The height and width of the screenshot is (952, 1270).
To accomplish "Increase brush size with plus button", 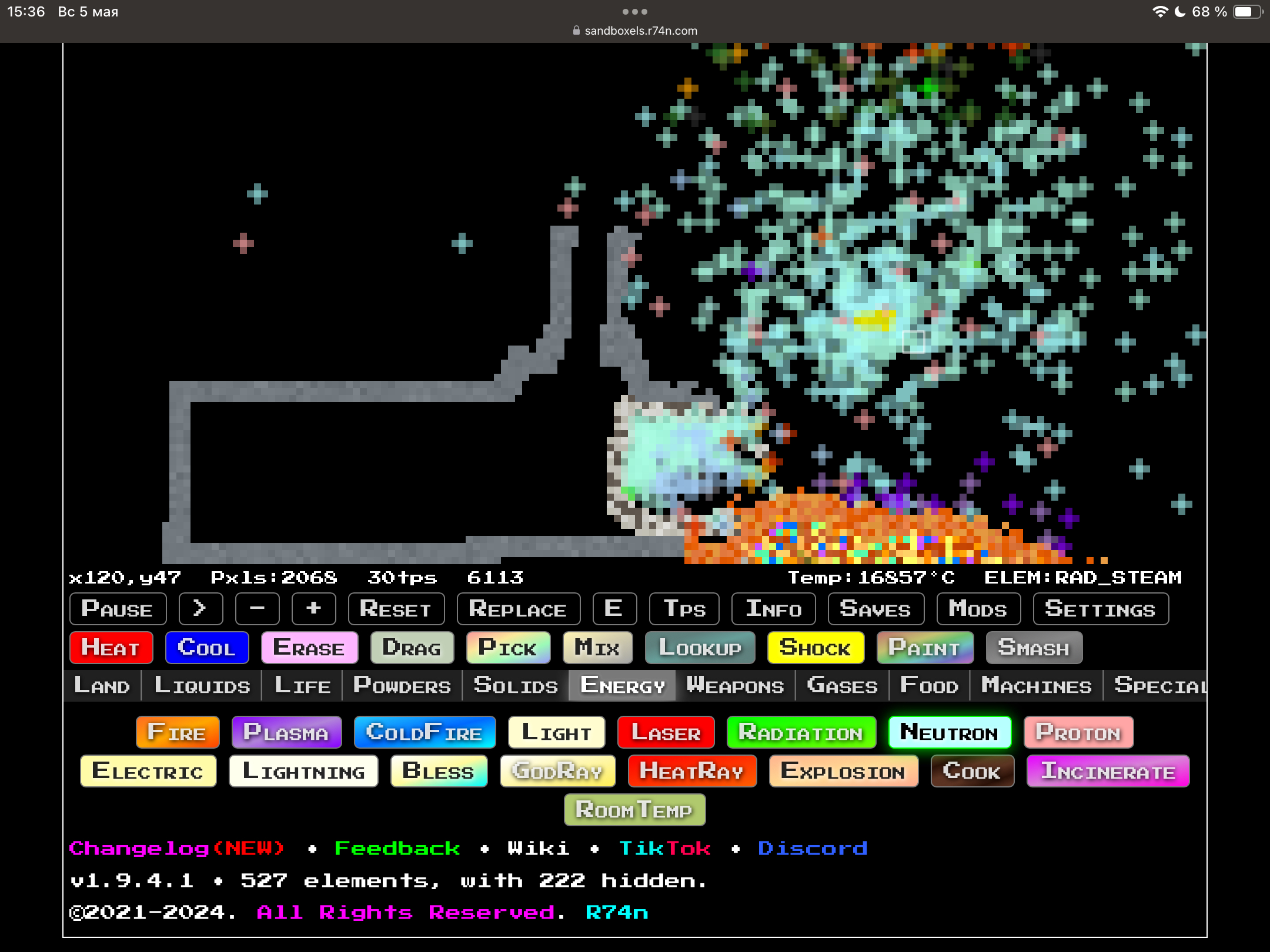I will (313, 609).
